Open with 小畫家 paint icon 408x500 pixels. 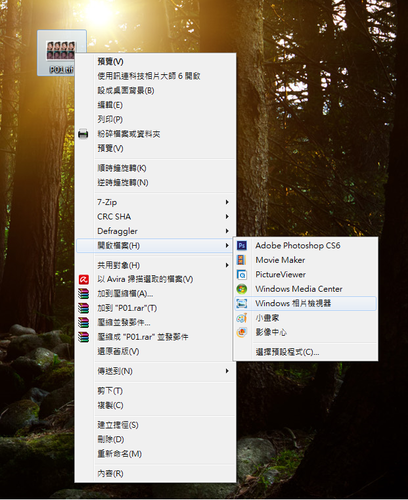pyautogui.click(x=242, y=318)
